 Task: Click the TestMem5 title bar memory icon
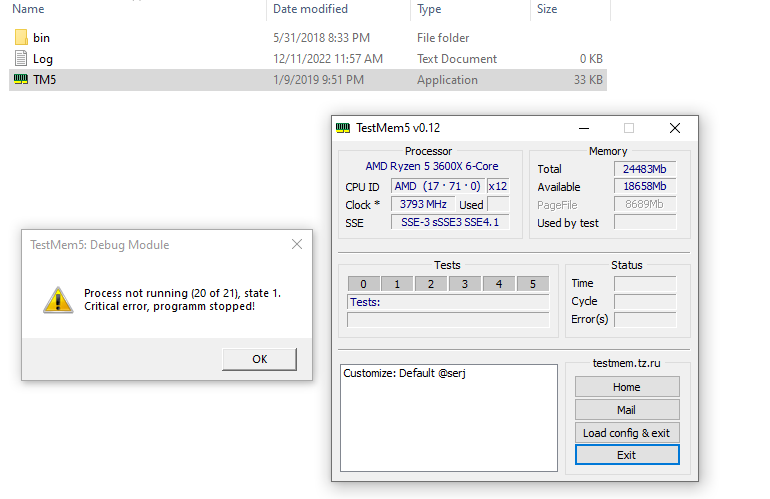pos(343,128)
